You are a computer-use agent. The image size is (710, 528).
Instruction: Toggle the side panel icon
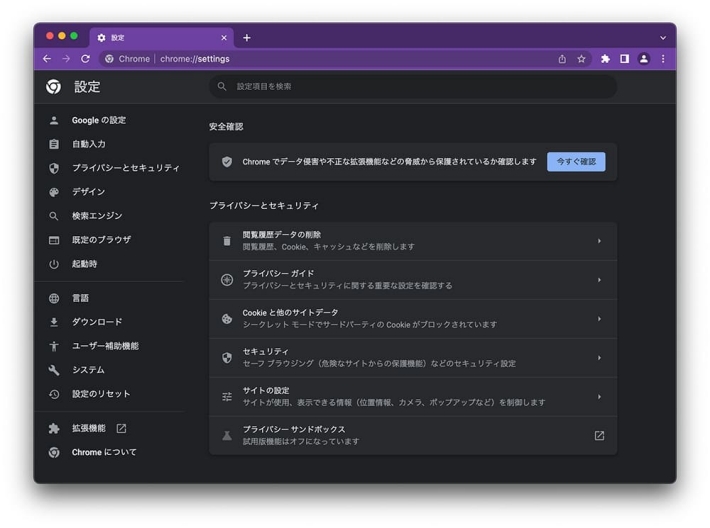point(624,59)
